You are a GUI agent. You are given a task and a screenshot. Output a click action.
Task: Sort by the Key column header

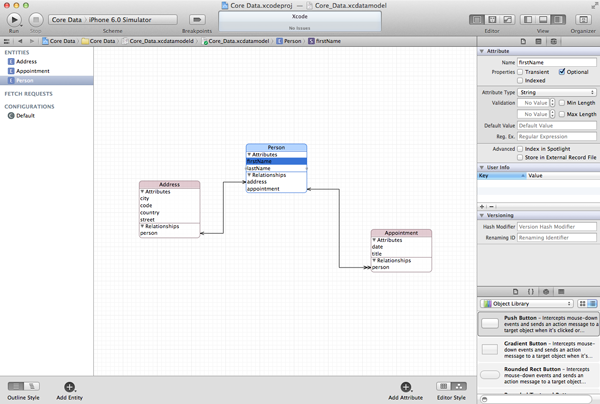pos(502,176)
